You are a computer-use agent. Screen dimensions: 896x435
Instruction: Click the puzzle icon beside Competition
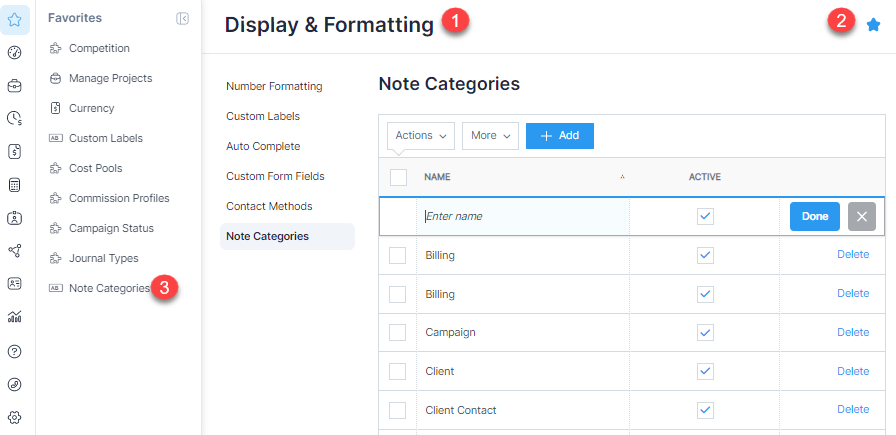(x=55, y=49)
